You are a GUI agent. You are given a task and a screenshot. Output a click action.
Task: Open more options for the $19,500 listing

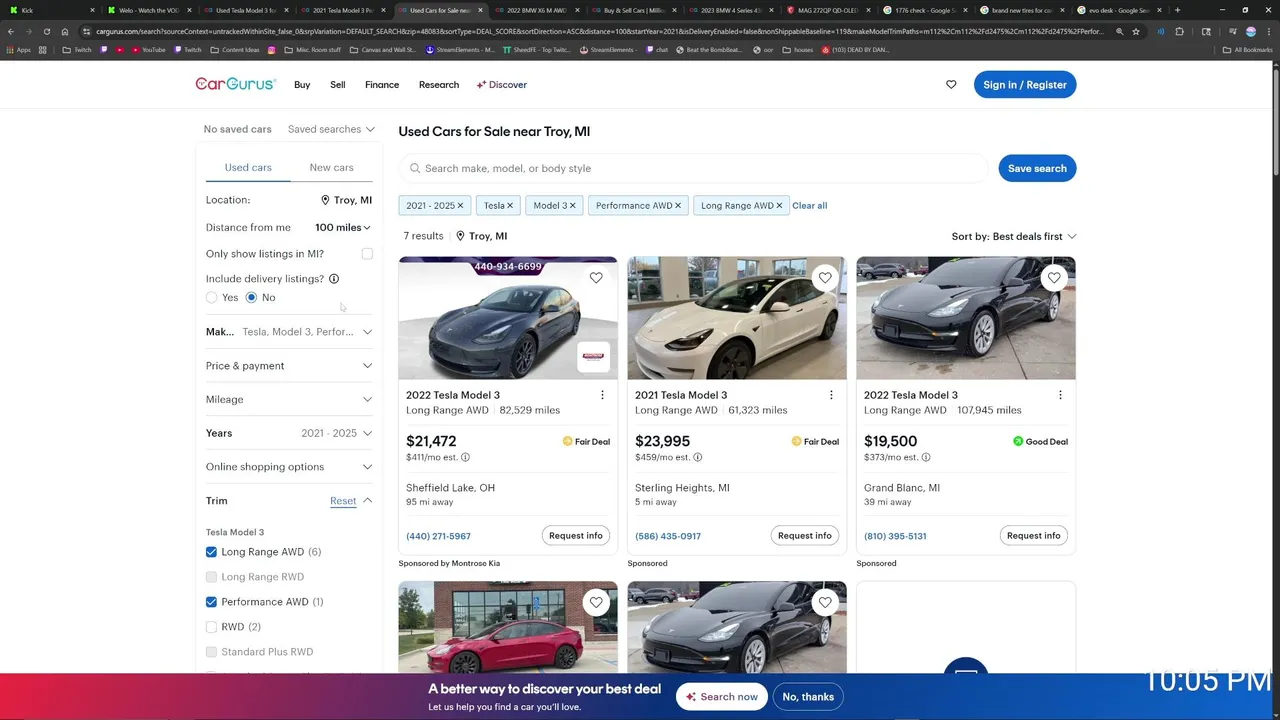(1060, 395)
